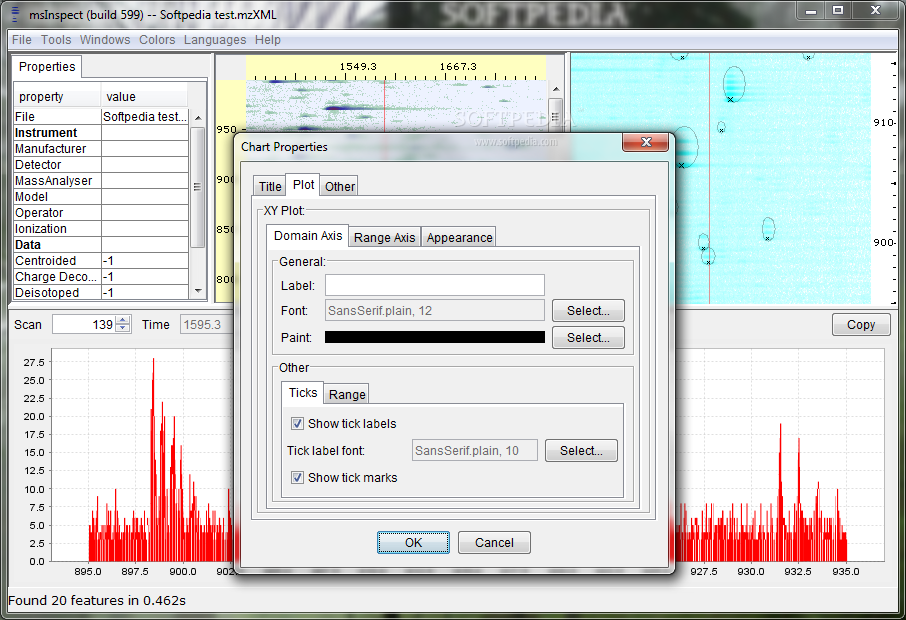Select the Plot tab in Chart Properties
This screenshot has height=620, width=906.
(303, 185)
